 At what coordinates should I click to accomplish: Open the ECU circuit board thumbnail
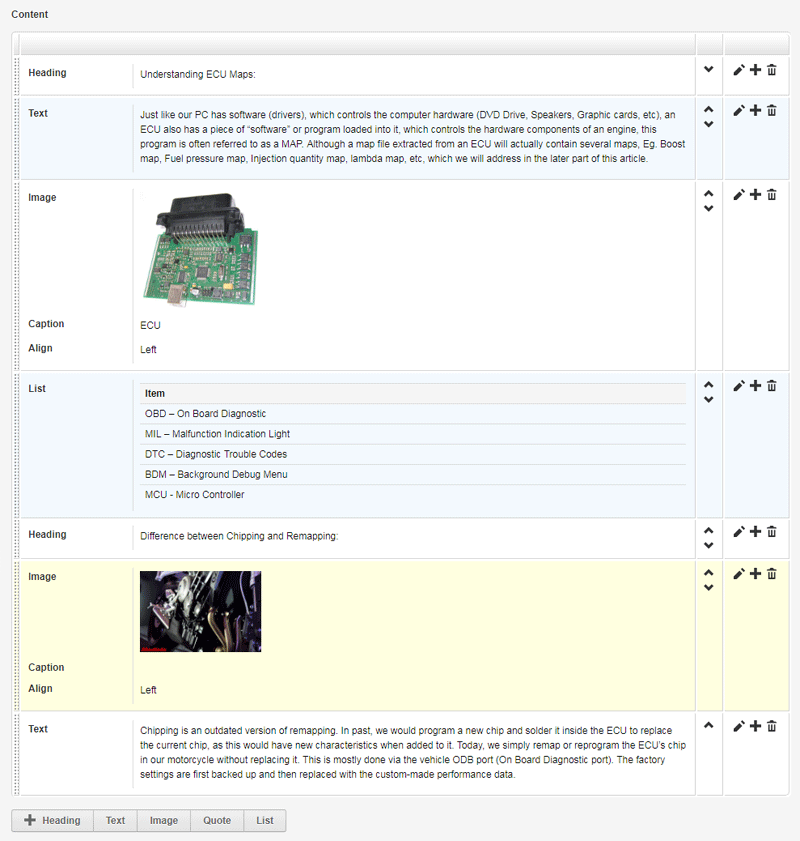click(200, 249)
